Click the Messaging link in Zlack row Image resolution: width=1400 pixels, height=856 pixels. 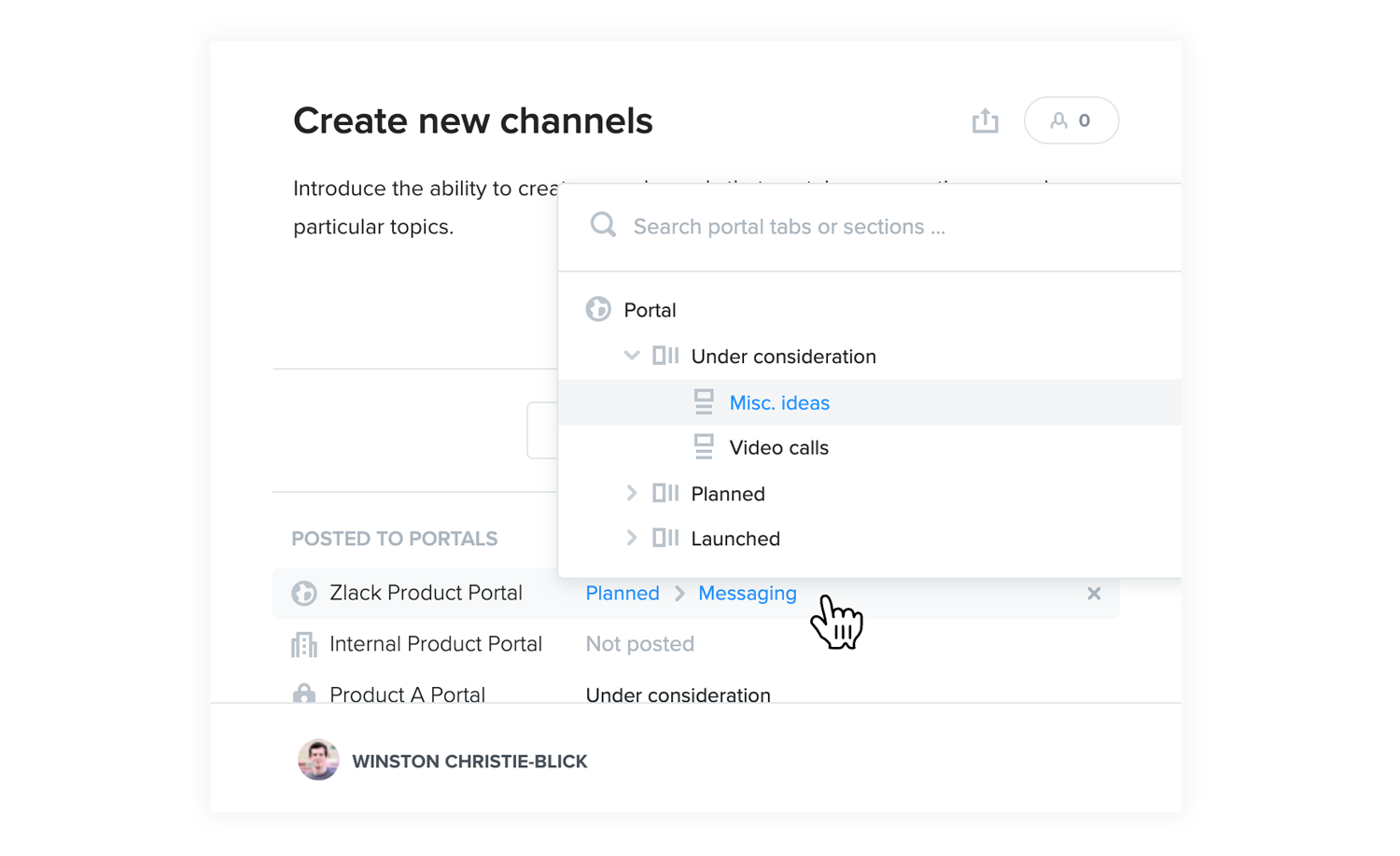pyautogui.click(x=748, y=593)
